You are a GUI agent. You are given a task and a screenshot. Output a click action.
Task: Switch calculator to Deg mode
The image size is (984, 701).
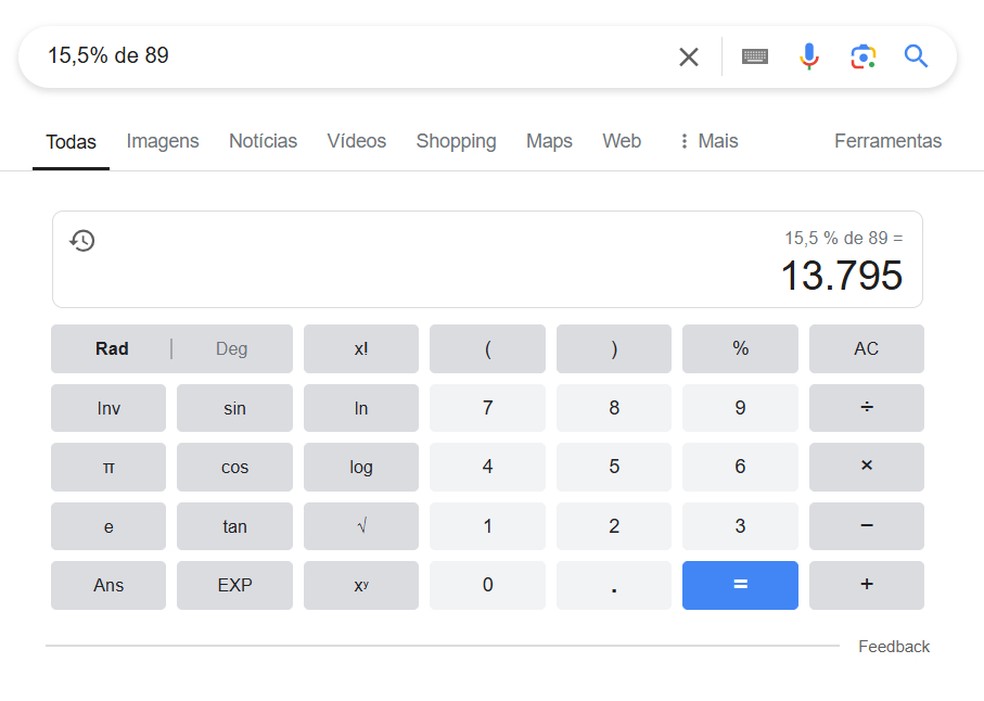(x=231, y=349)
